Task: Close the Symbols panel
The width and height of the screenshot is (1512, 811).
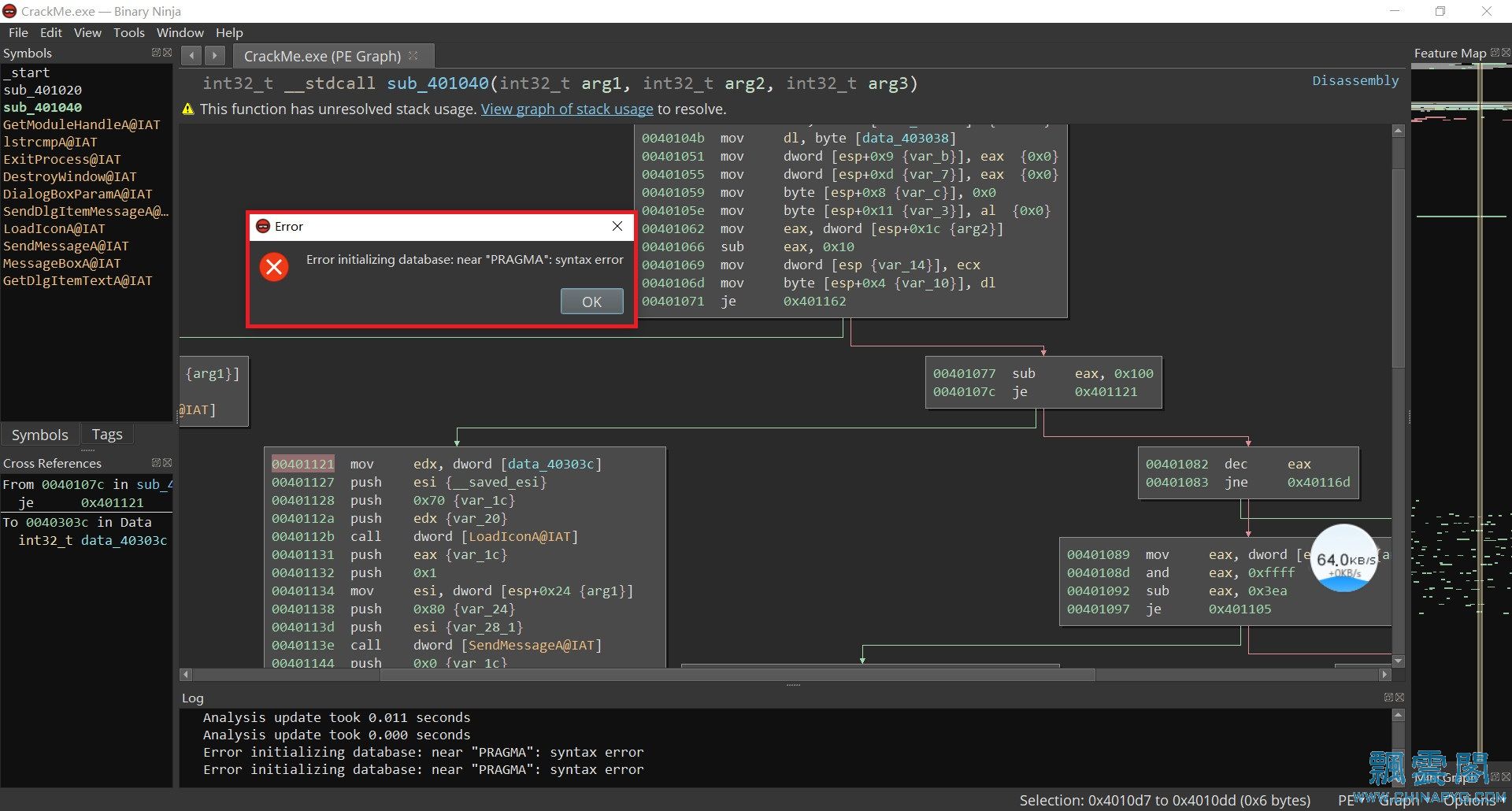Action: coord(167,53)
